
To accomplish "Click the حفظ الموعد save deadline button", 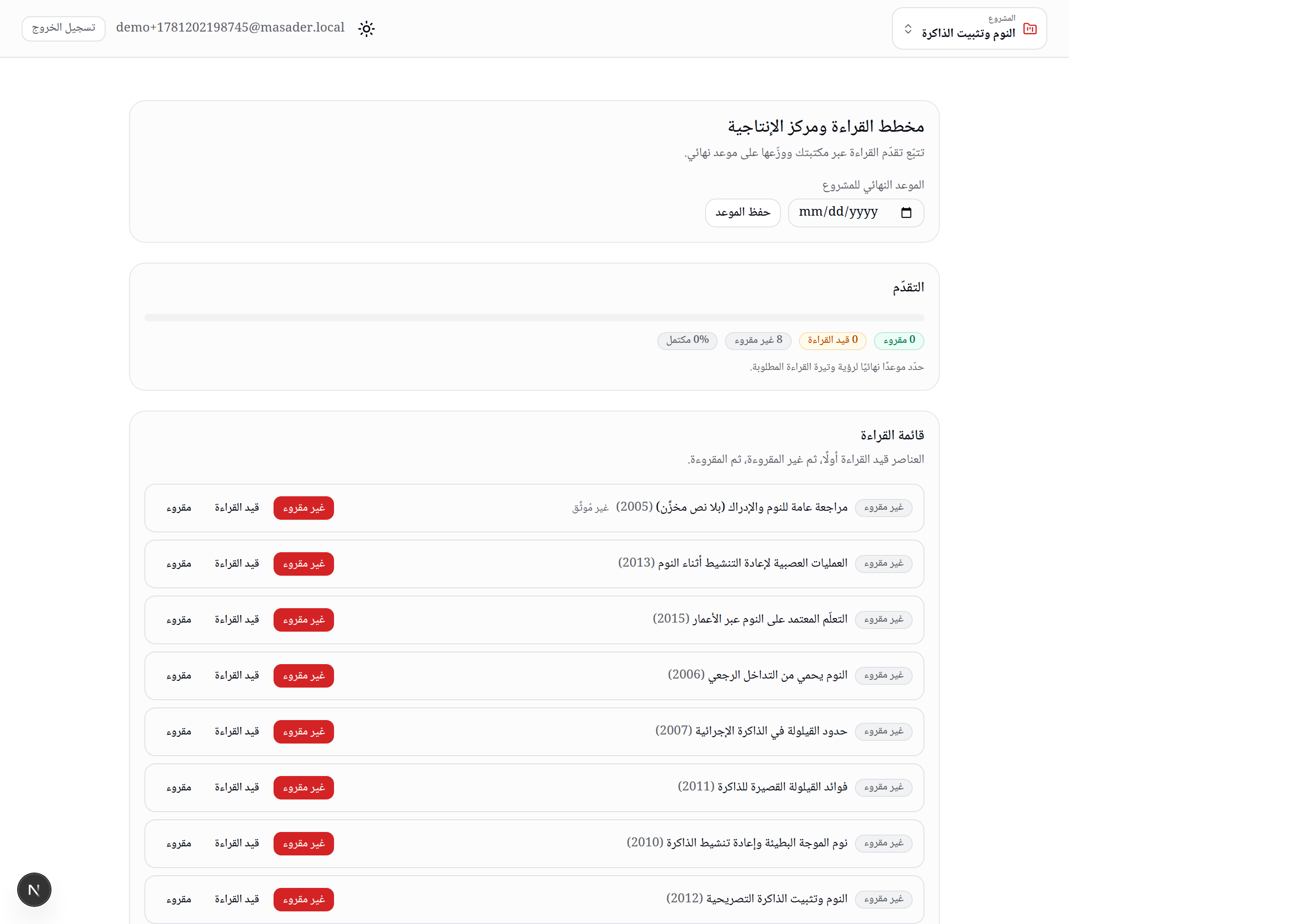I will click(x=742, y=212).
